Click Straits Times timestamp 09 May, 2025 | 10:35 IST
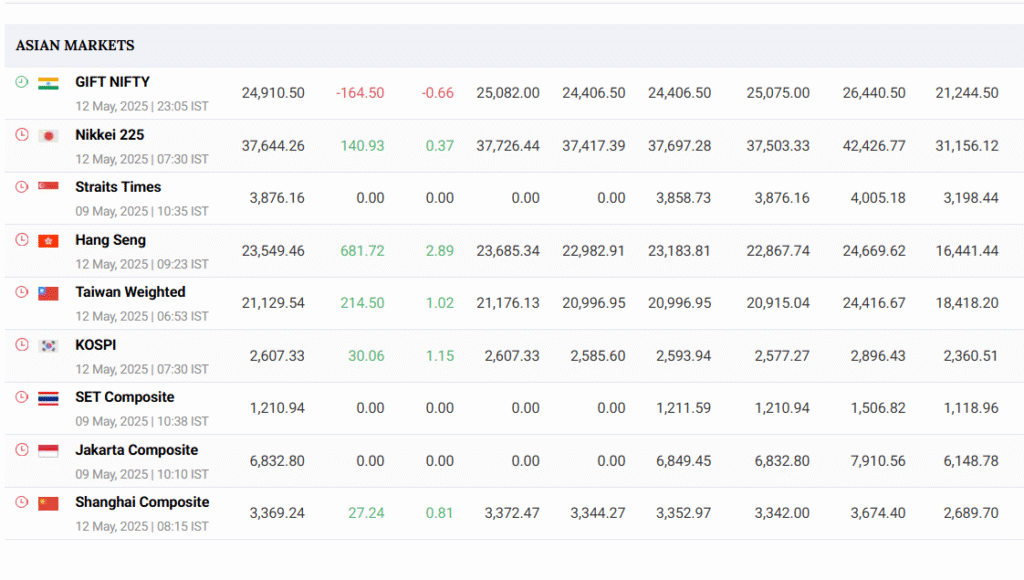The width and height of the screenshot is (1024, 580). (x=142, y=212)
